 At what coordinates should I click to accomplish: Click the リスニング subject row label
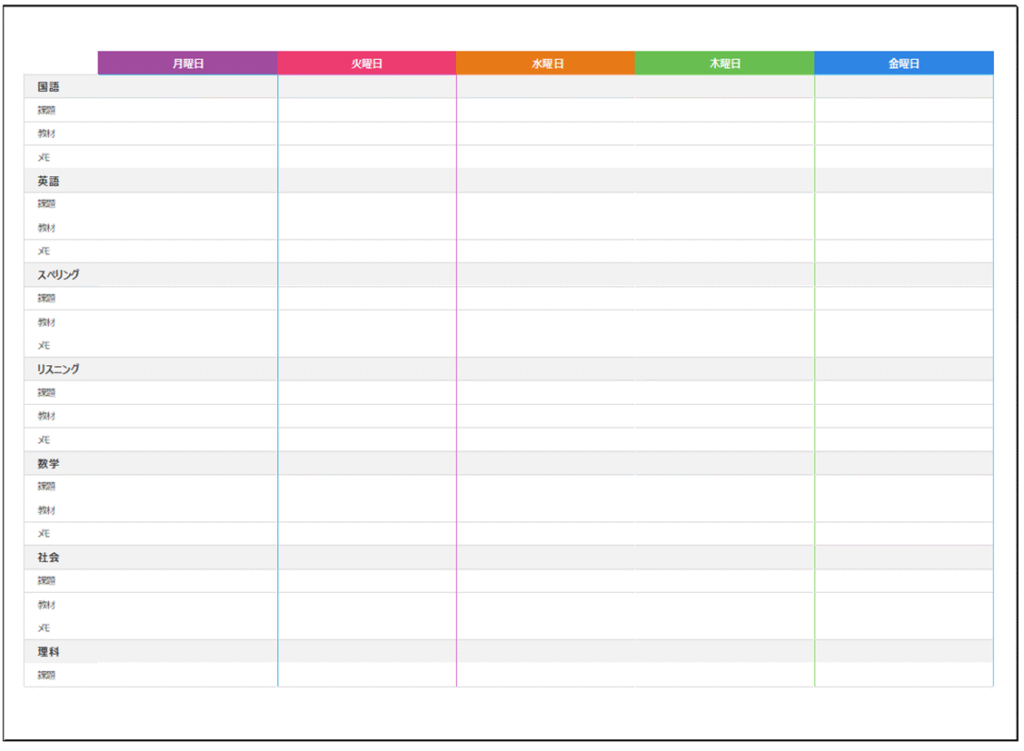click(x=58, y=369)
